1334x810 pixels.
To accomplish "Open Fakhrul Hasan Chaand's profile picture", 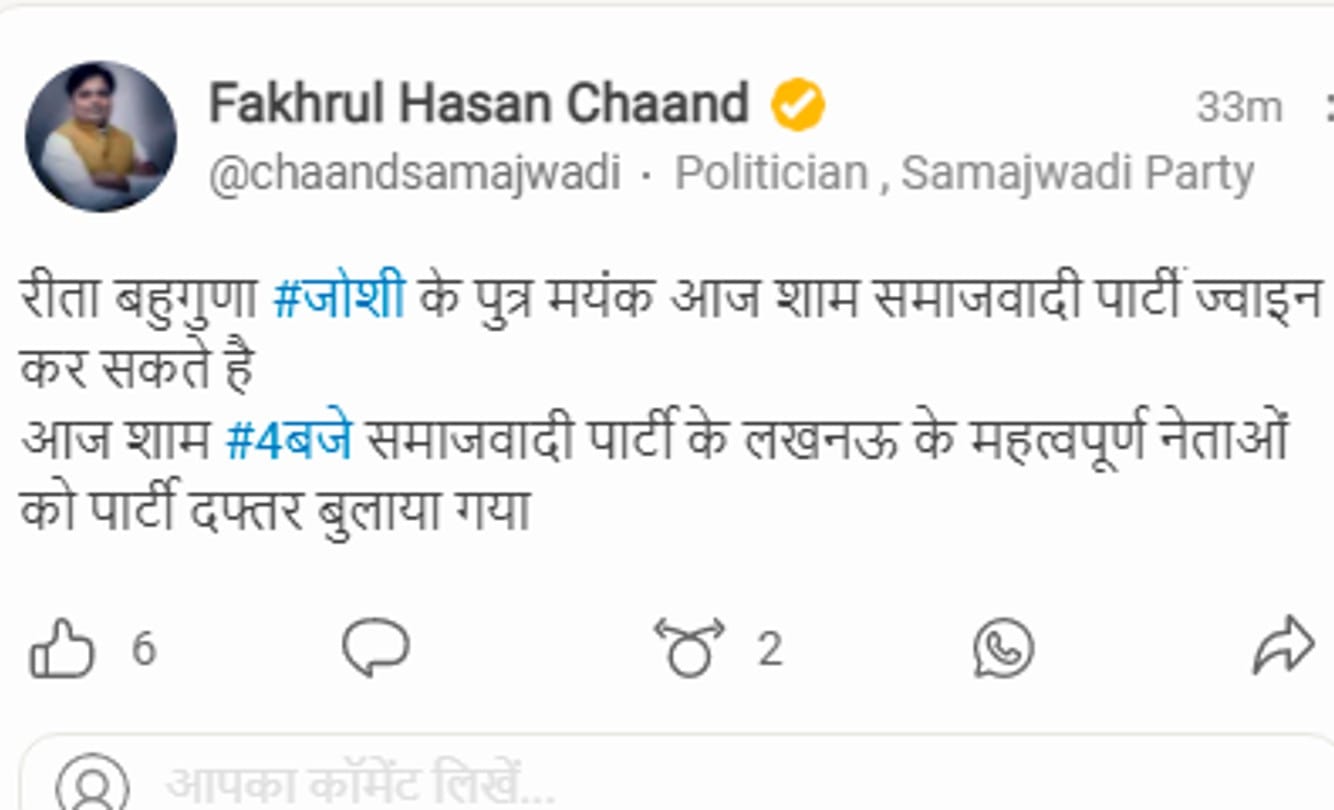I will (x=101, y=136).
